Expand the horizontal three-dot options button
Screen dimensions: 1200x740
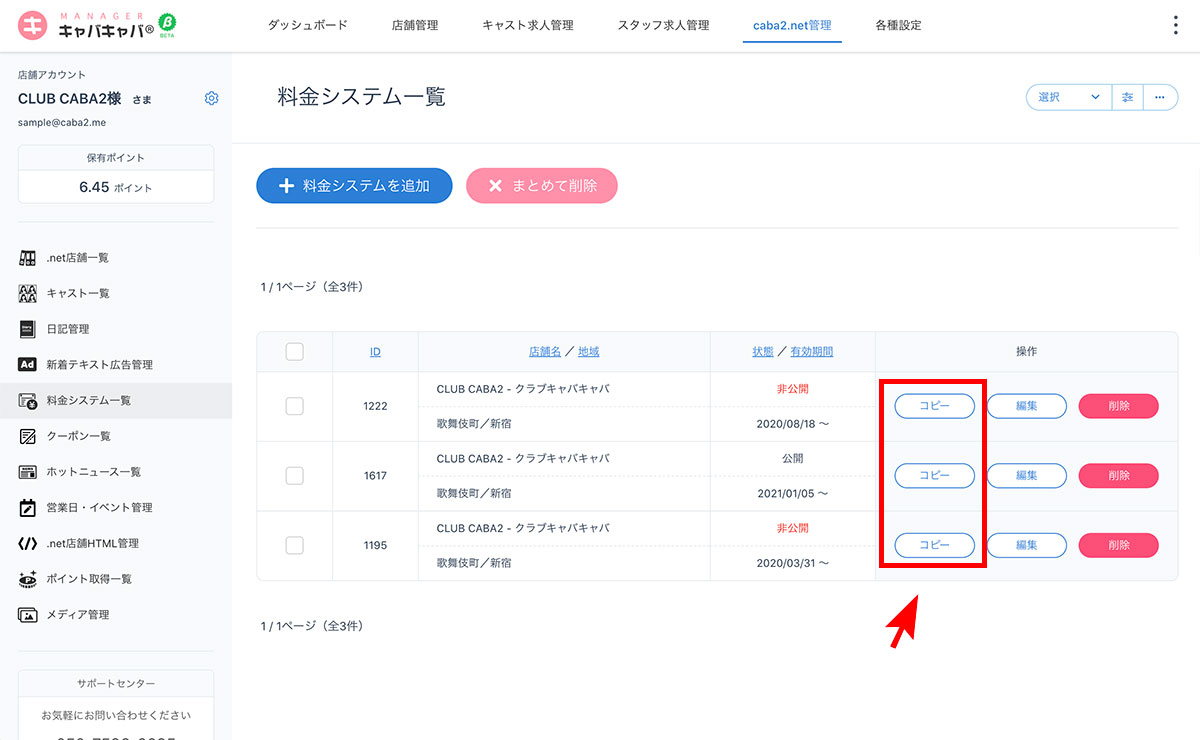coord(1160,97)
